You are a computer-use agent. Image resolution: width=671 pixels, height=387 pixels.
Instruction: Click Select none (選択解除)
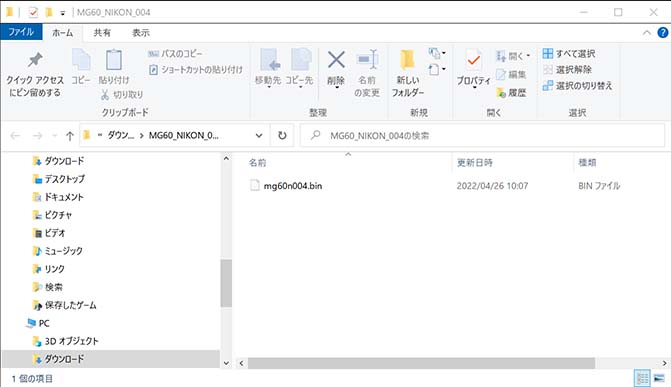coord(567,69)
